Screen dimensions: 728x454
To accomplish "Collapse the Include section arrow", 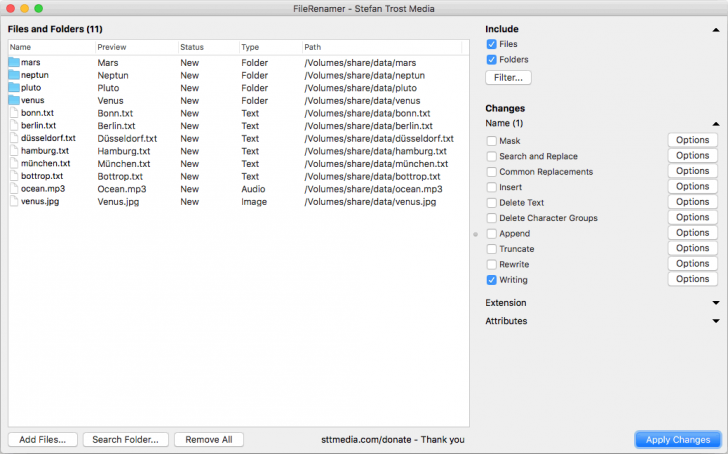I will (x=716, y=30).
